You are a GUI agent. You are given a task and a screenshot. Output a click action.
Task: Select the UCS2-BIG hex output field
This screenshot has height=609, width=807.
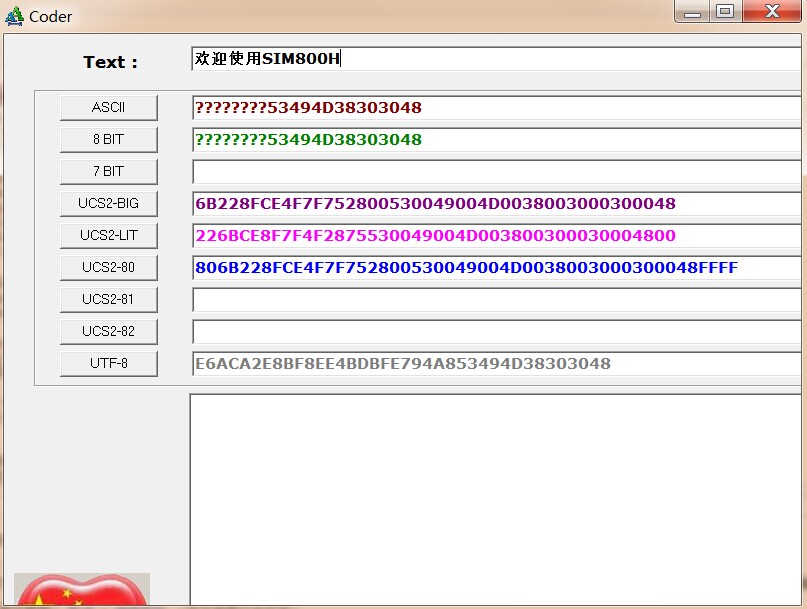497,203
